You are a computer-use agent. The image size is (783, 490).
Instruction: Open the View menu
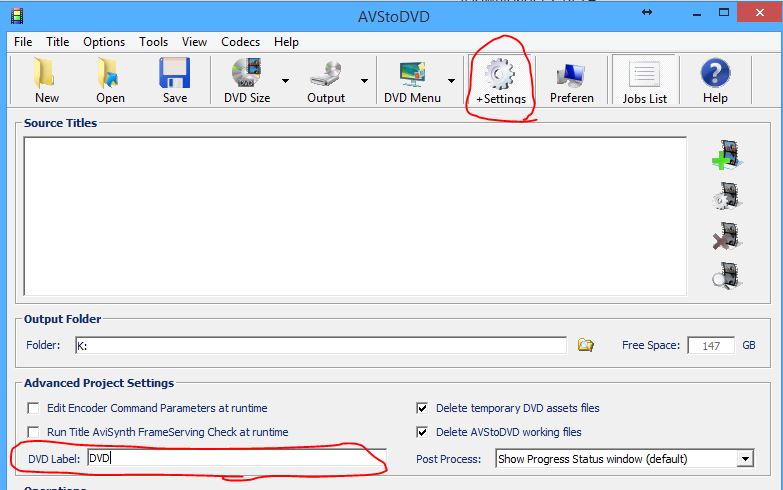click(x=194, y=42)
